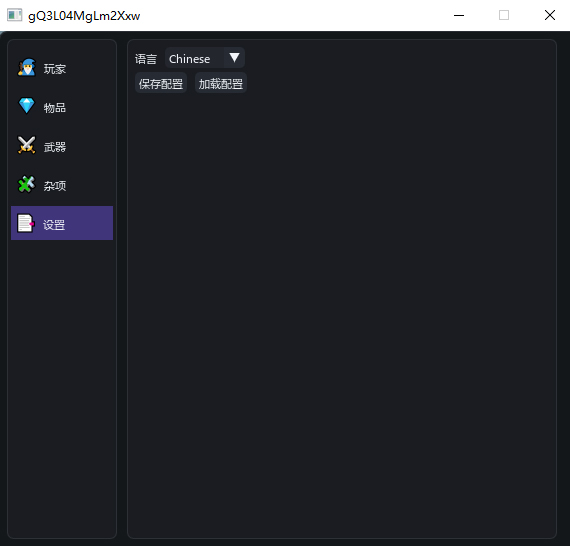Screen dimensions: 570x546
Task: Select the 武器 sidebar entry
Action: [55, 147]
